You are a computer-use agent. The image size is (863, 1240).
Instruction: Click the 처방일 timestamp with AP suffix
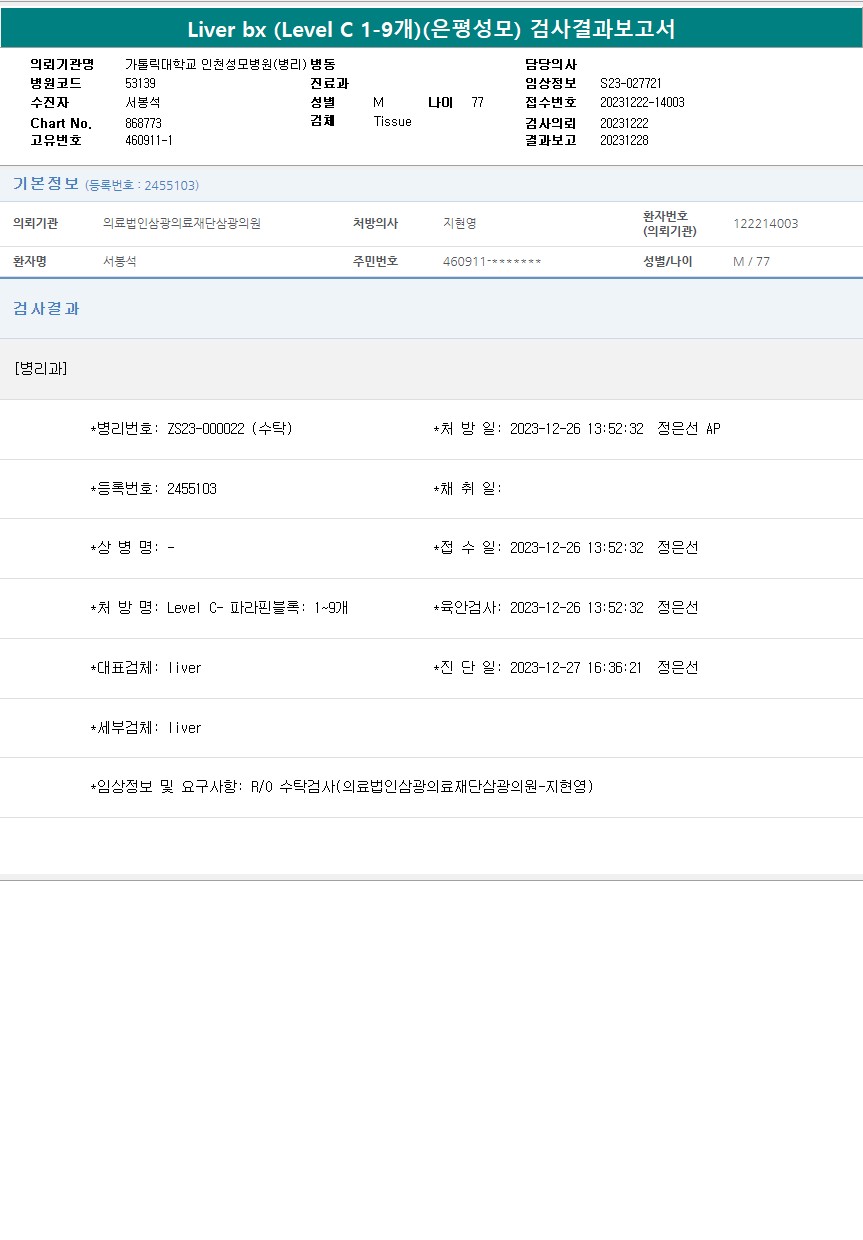coord(614,429)
